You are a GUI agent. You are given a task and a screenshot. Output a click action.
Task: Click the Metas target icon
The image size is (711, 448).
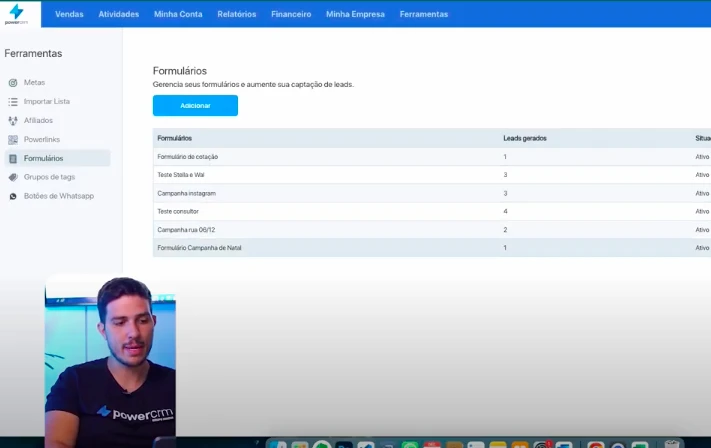pyautogui.click(x=13, y=83)
